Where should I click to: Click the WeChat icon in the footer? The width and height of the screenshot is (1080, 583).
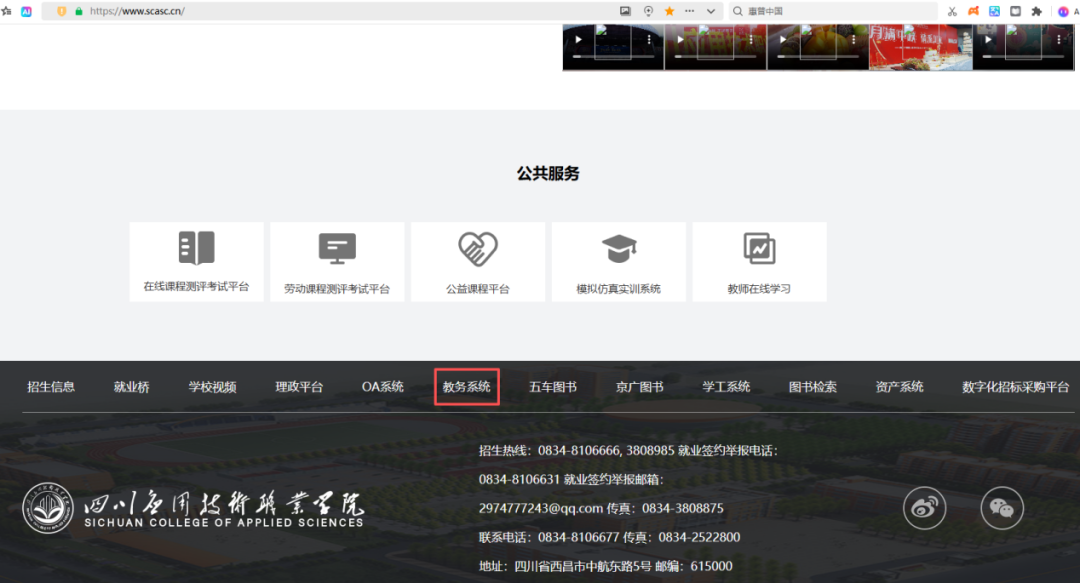(x=1001, y=508)
